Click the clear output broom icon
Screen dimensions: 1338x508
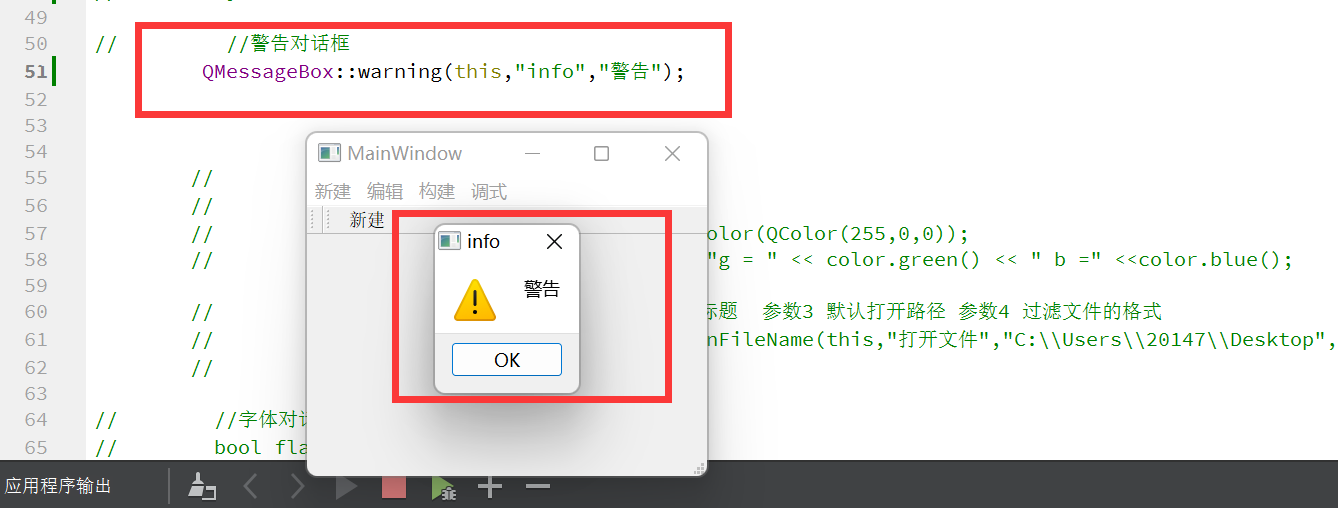[x=203, y=487]
